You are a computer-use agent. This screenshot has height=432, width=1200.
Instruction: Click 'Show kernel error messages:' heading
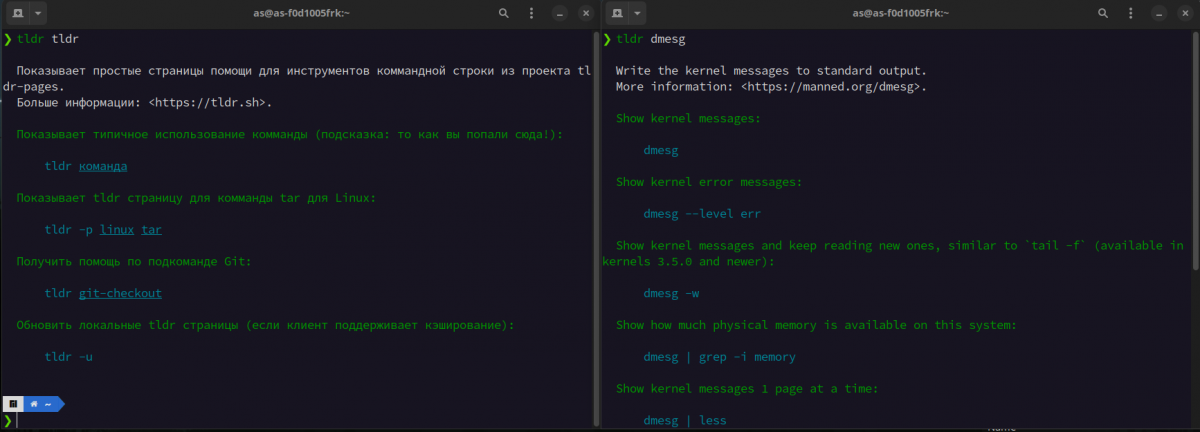(709, 182)
